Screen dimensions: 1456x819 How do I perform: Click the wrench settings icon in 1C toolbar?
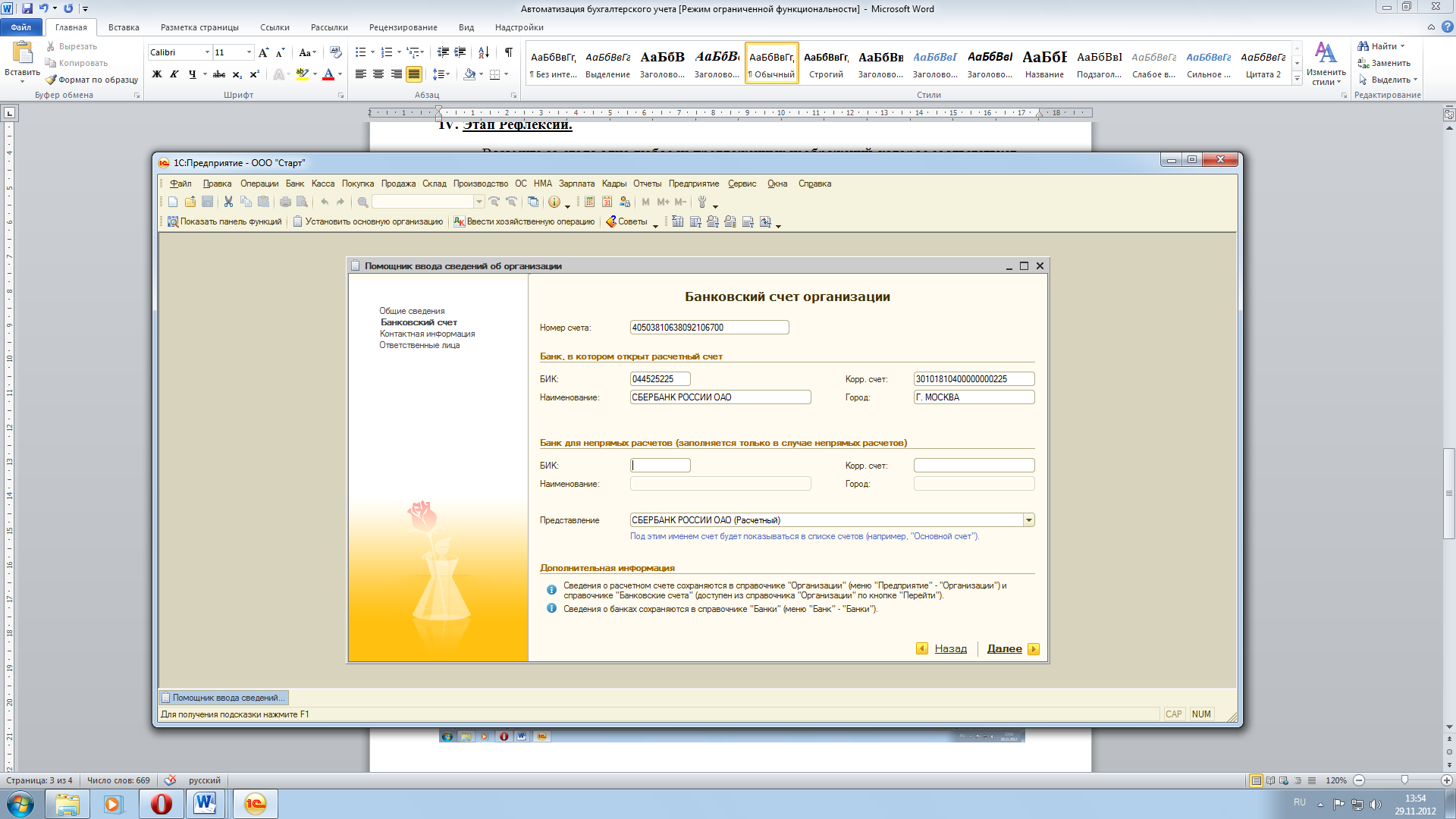[x=702, y=202]
